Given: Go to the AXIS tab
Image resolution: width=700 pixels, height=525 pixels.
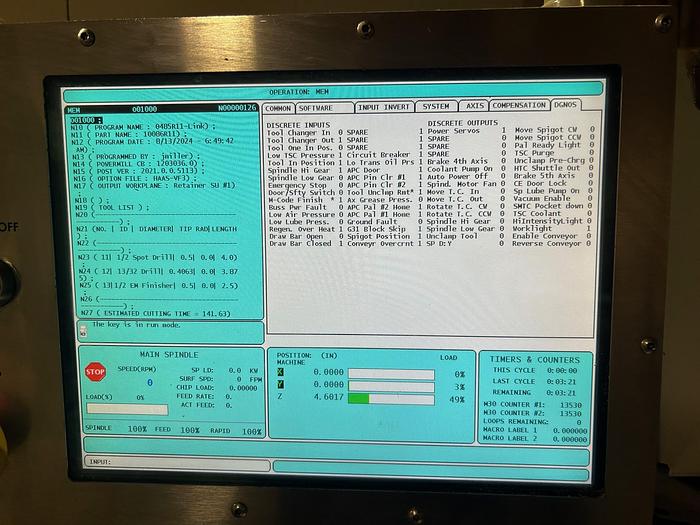Looking at the screenshot, I should click(474, 106).
